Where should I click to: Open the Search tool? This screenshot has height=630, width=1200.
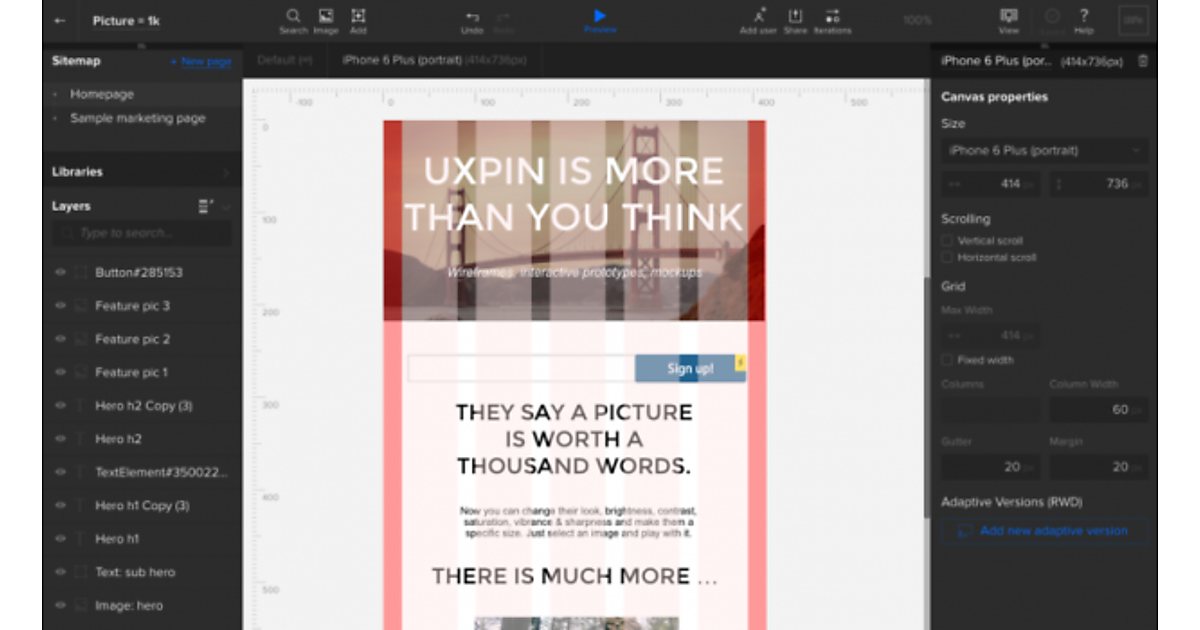coord(293,16)
